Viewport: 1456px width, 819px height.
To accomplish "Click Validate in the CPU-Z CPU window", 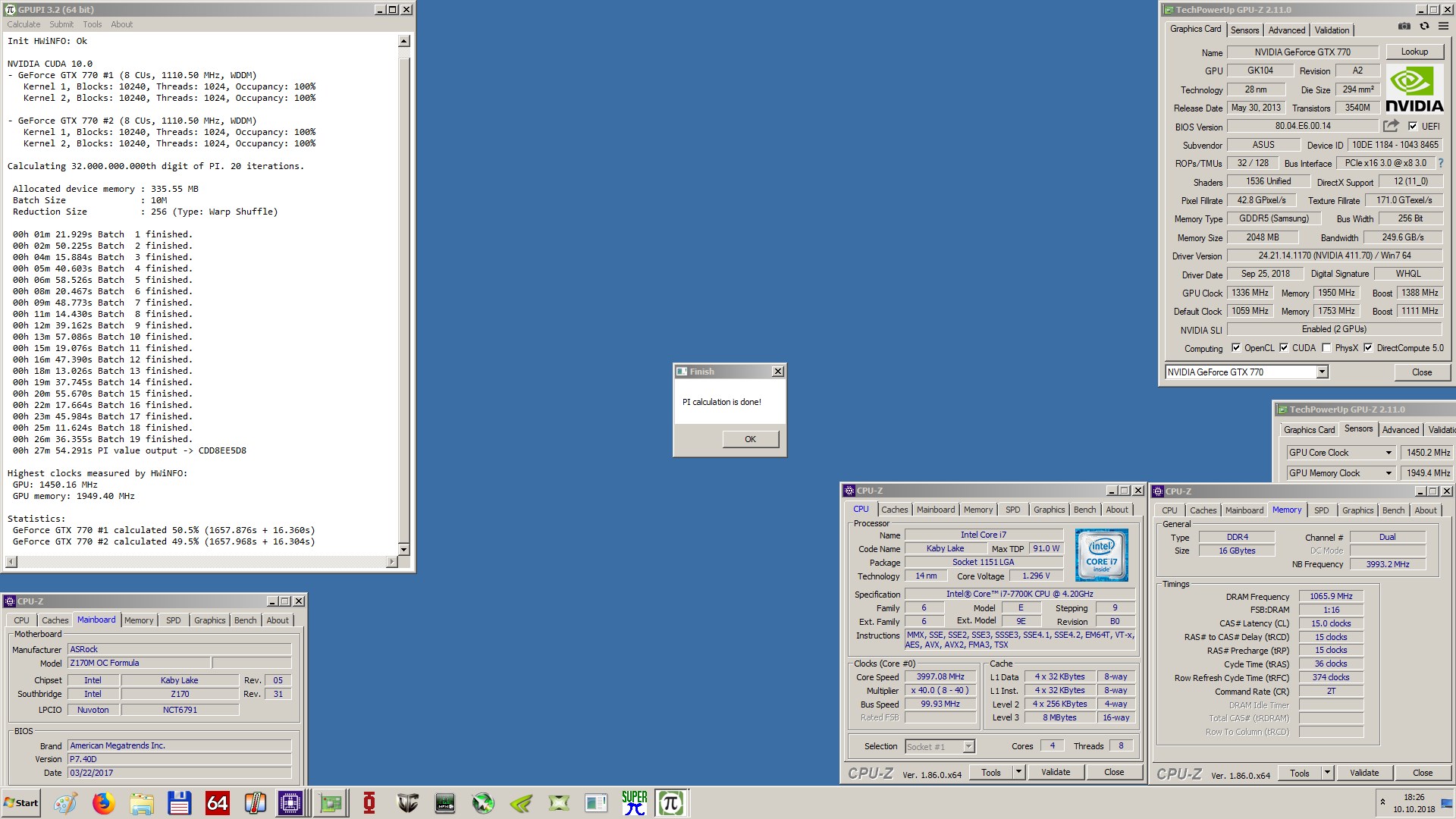I will 1056,773.
